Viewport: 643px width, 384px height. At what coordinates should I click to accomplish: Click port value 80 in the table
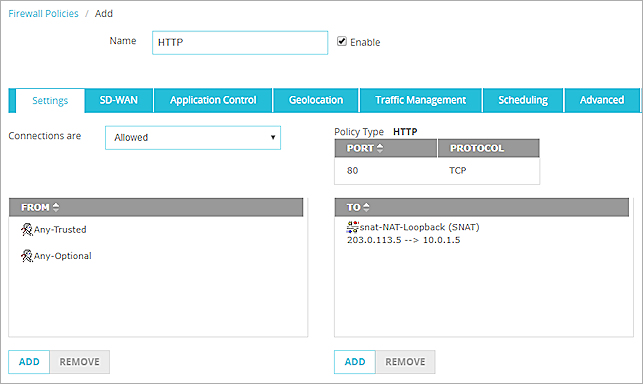click(x=352, y=170)
